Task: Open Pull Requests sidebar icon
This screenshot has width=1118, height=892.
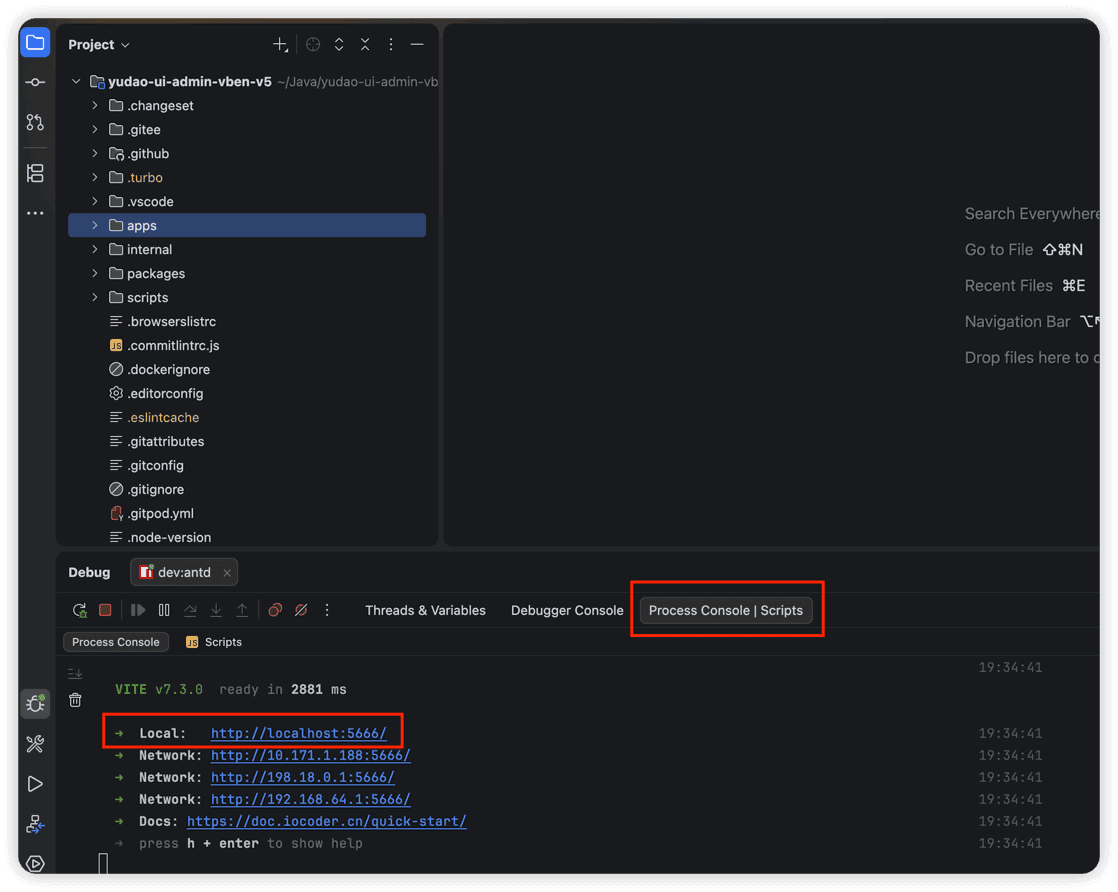Action: coord(35,123)
